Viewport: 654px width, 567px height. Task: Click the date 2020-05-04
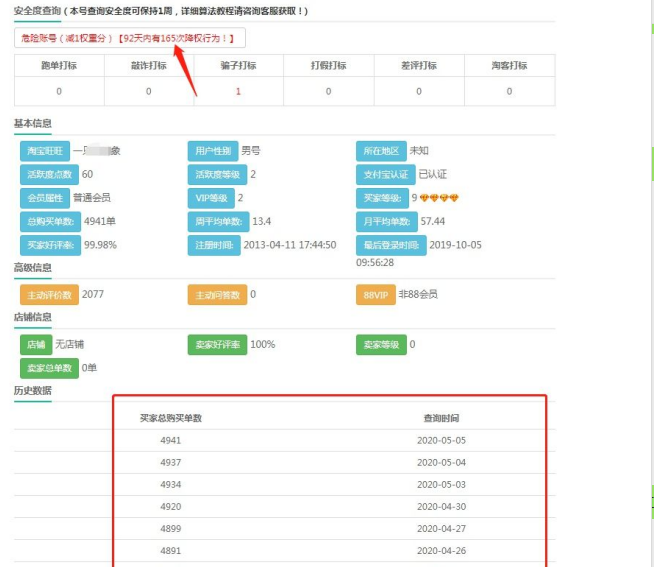441,463
